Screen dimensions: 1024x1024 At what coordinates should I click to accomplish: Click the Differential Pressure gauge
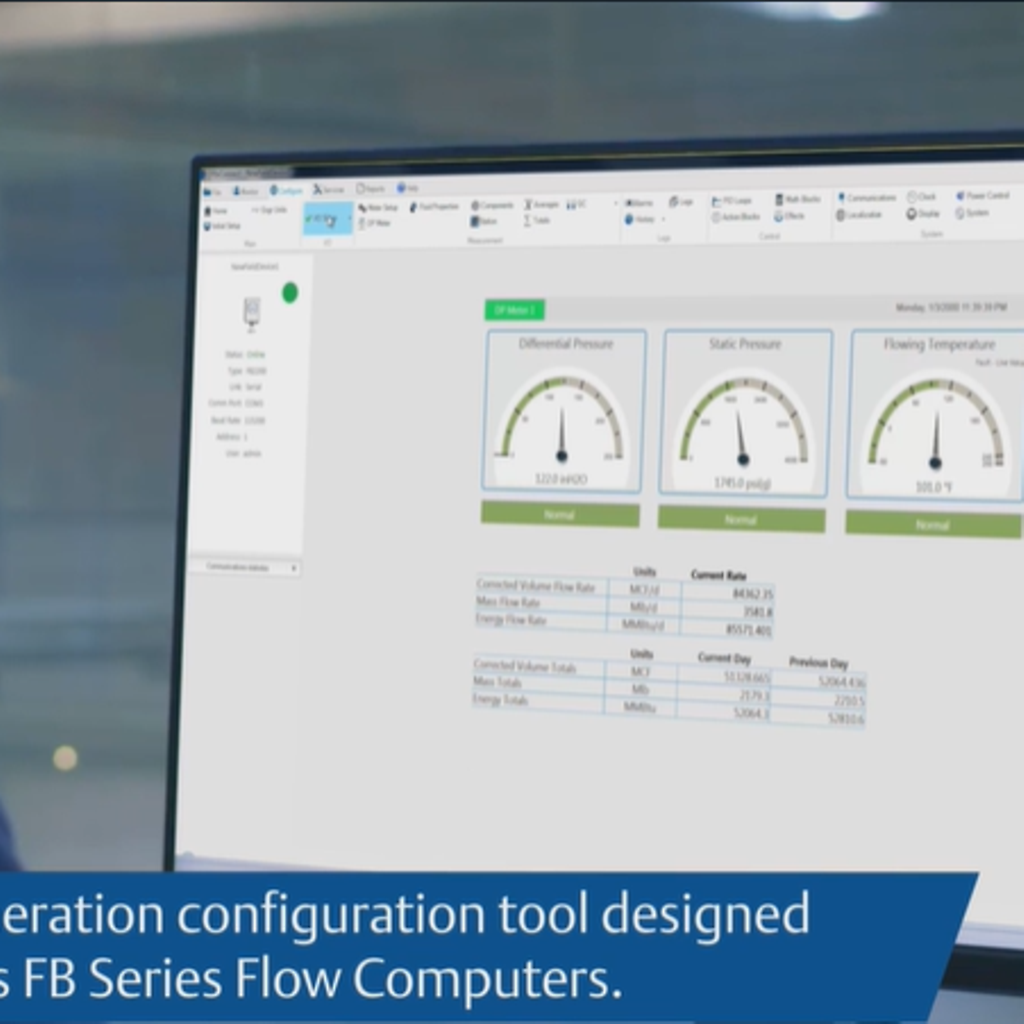click(x=563, y=411)
